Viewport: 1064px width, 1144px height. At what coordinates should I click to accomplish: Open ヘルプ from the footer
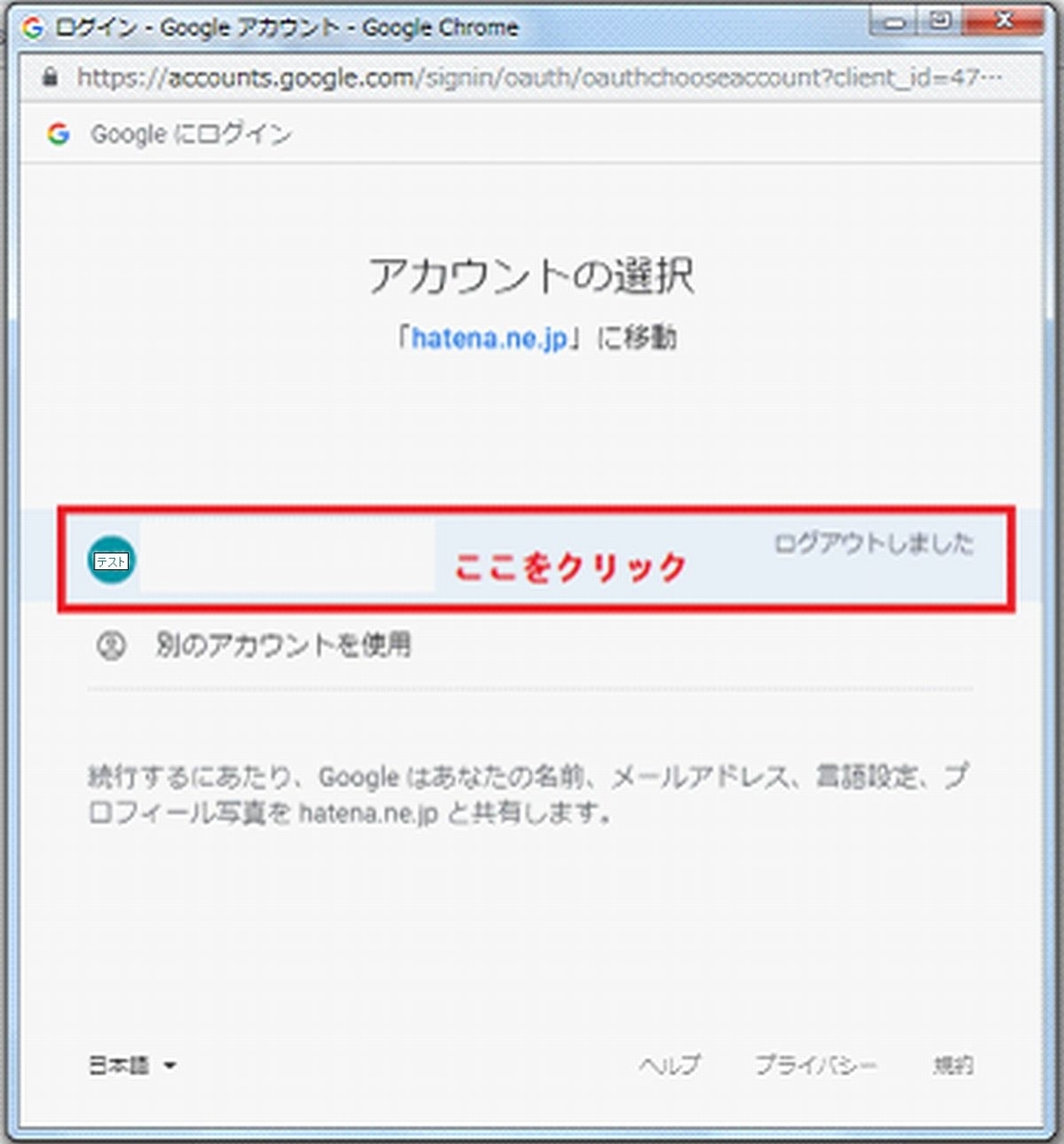(669, 1065)
